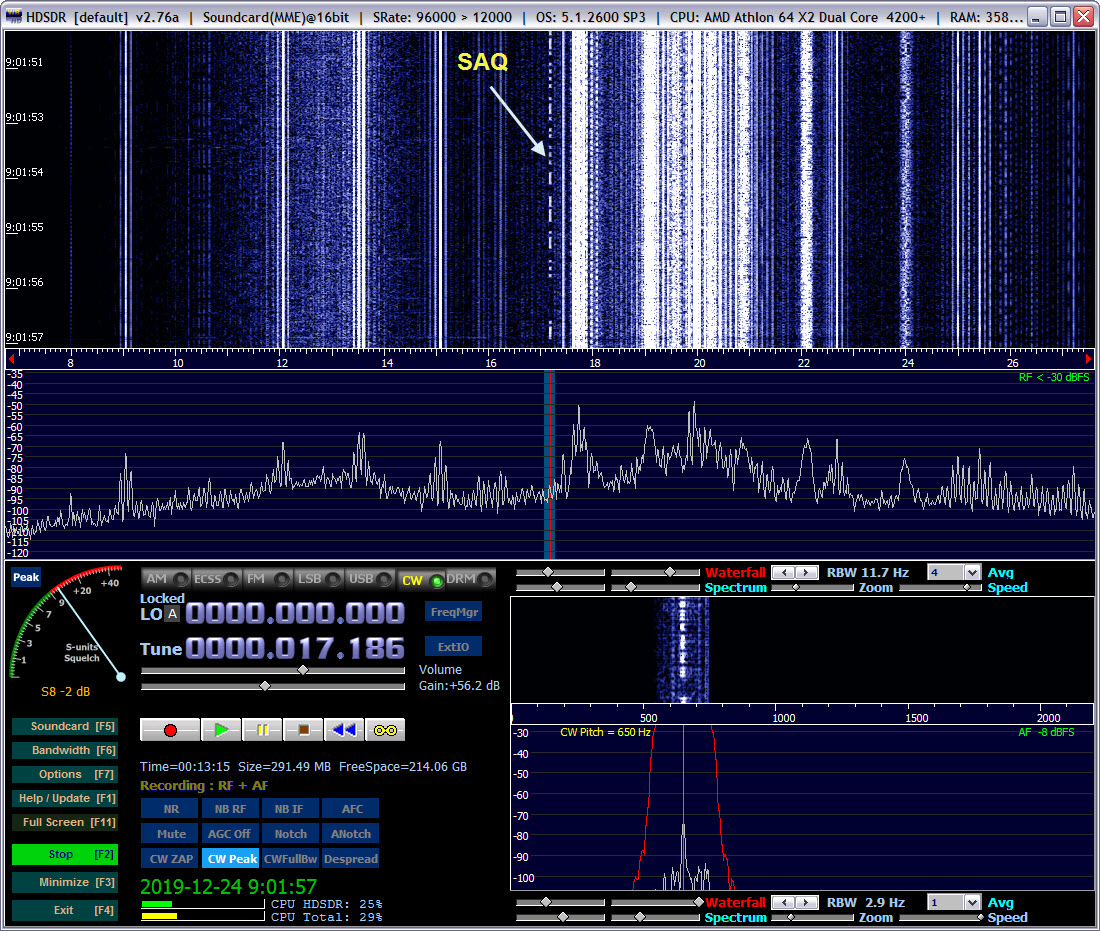Click the upper RBW right arrow
The image size is (1100, 931).
[x=807, y=572]
